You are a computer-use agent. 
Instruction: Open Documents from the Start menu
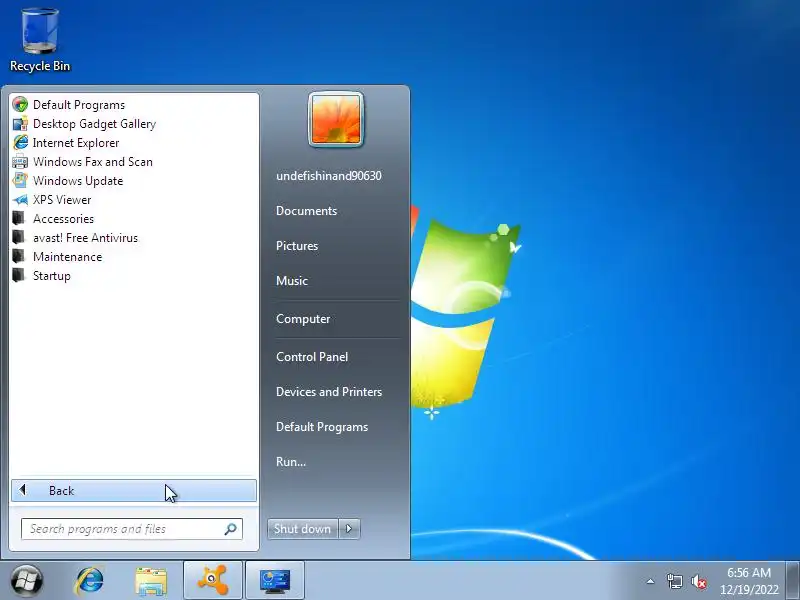(x=306, y=211)
